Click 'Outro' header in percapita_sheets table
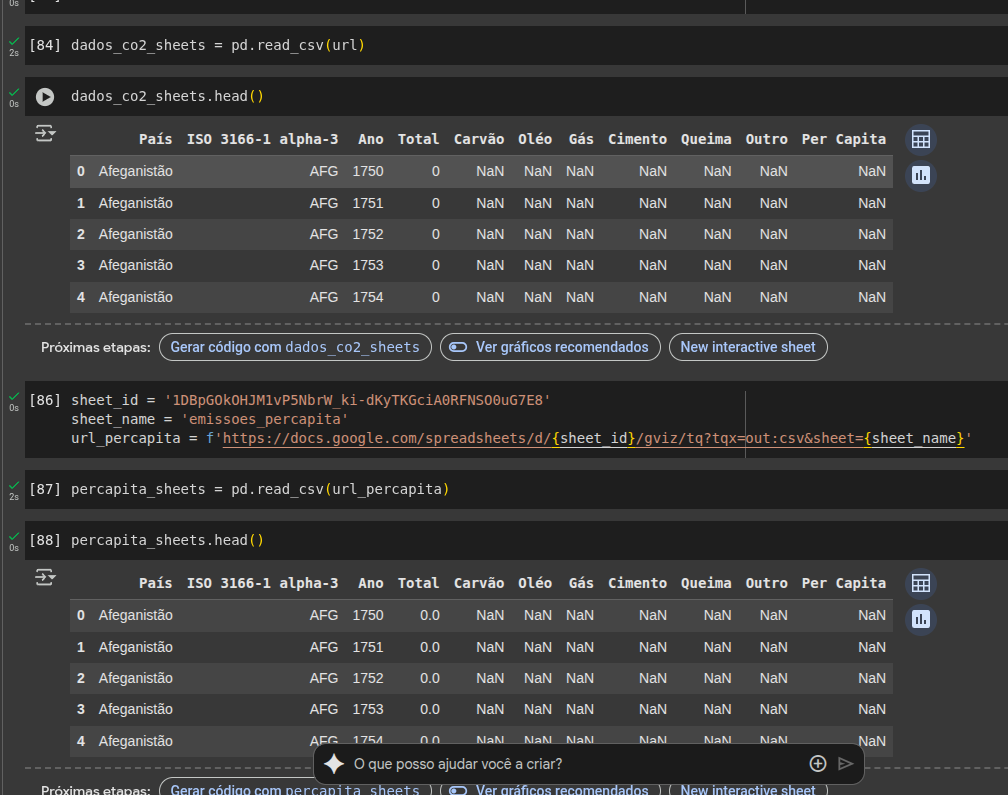 (766, 583)
